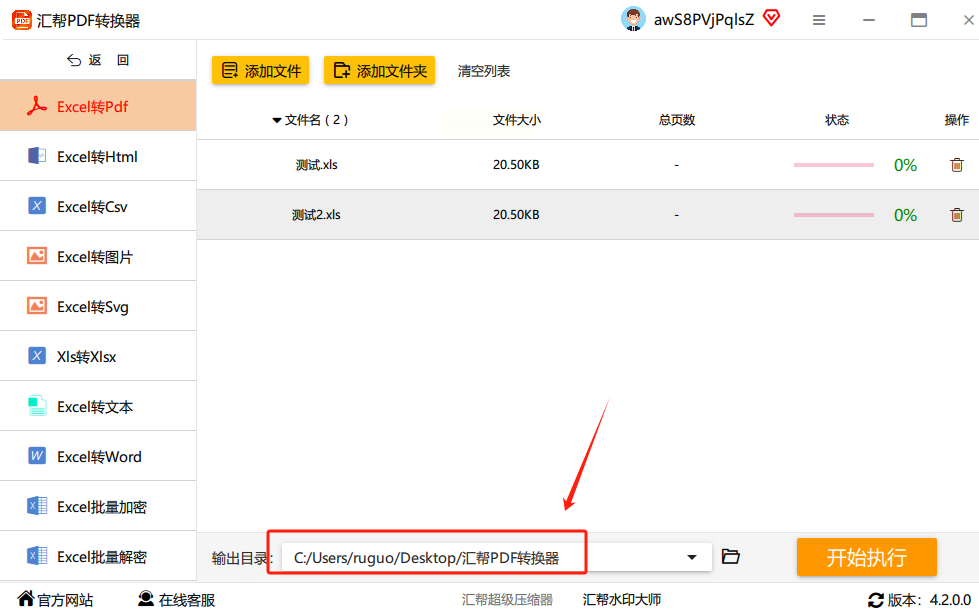The width and height of the screenshot is (979, 613).
Task: Click the 0% status of 测试.xls
Action: click(x=905, y=165)
